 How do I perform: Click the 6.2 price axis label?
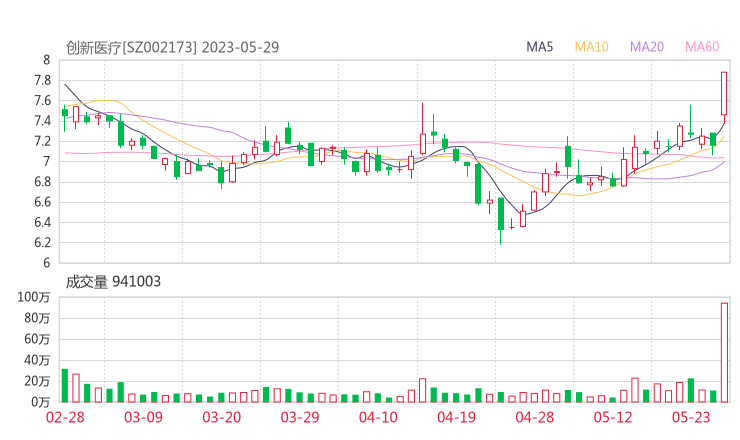tap(42, 243)
